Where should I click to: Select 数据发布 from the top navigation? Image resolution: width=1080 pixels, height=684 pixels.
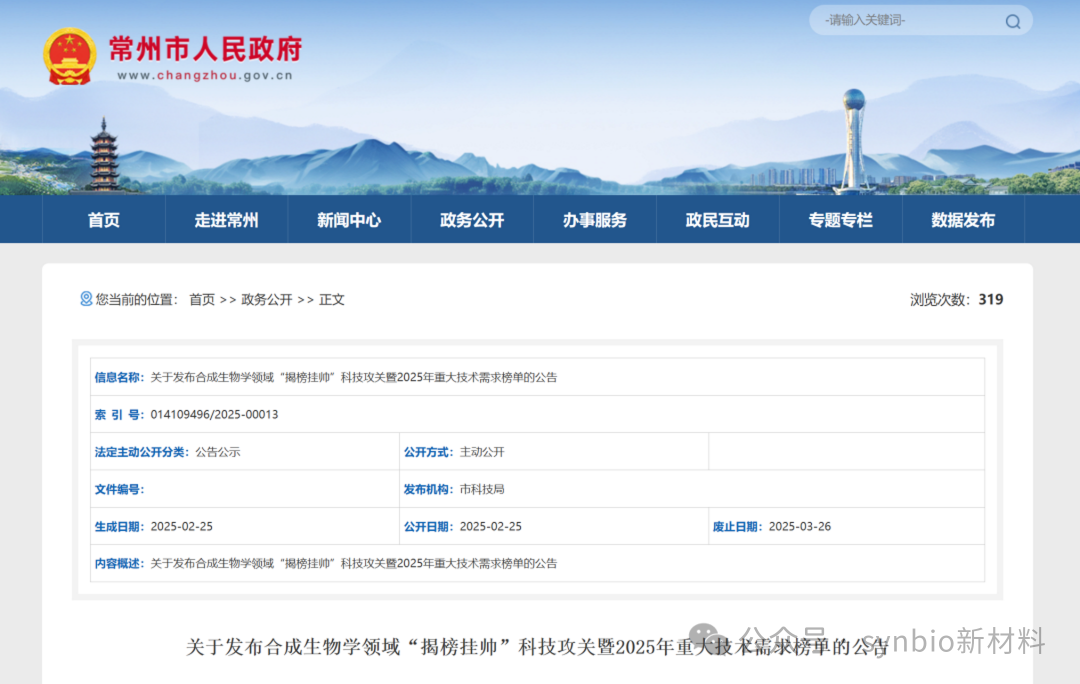pos(963,220)
